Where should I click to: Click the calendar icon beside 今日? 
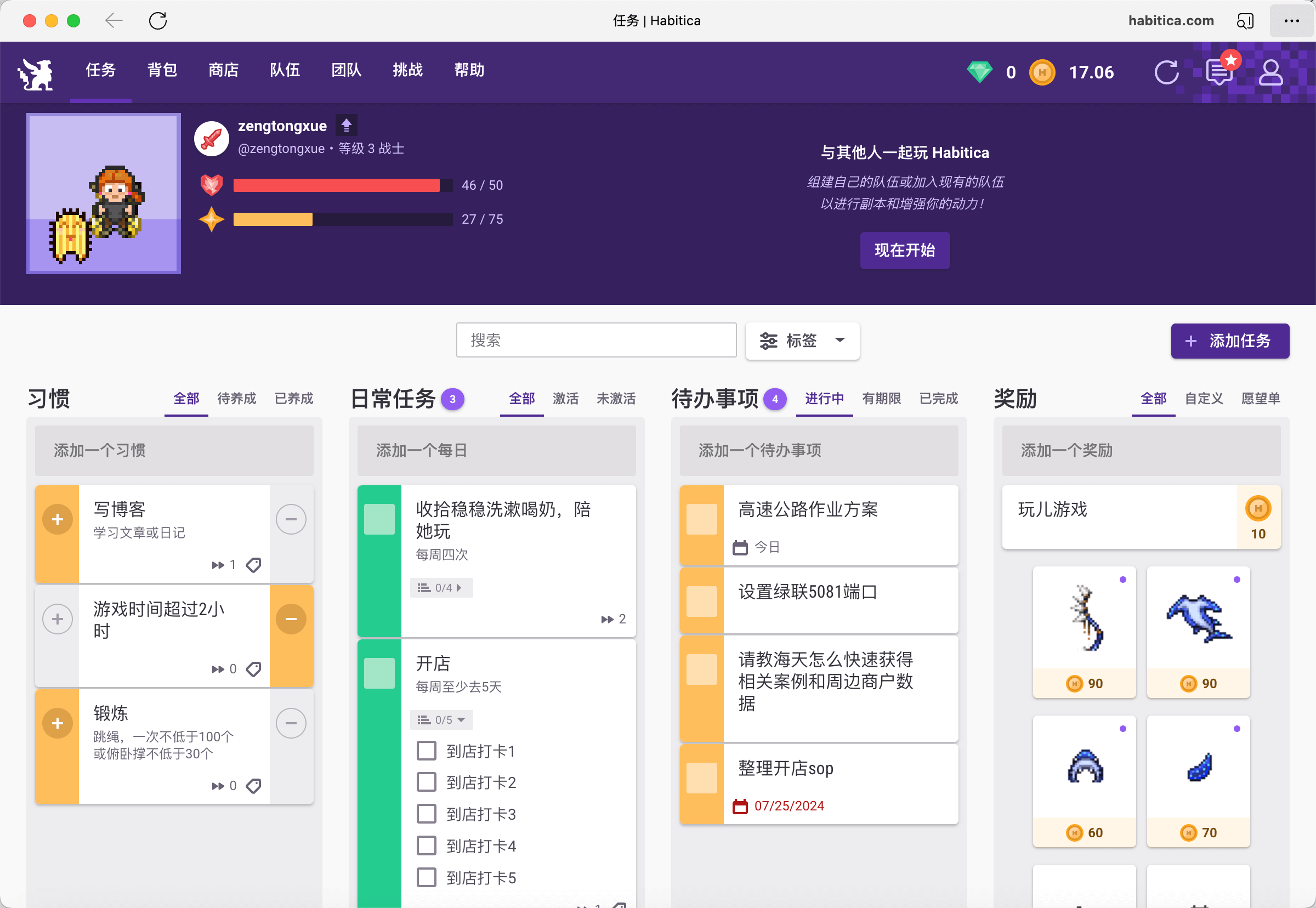[740, 547]
